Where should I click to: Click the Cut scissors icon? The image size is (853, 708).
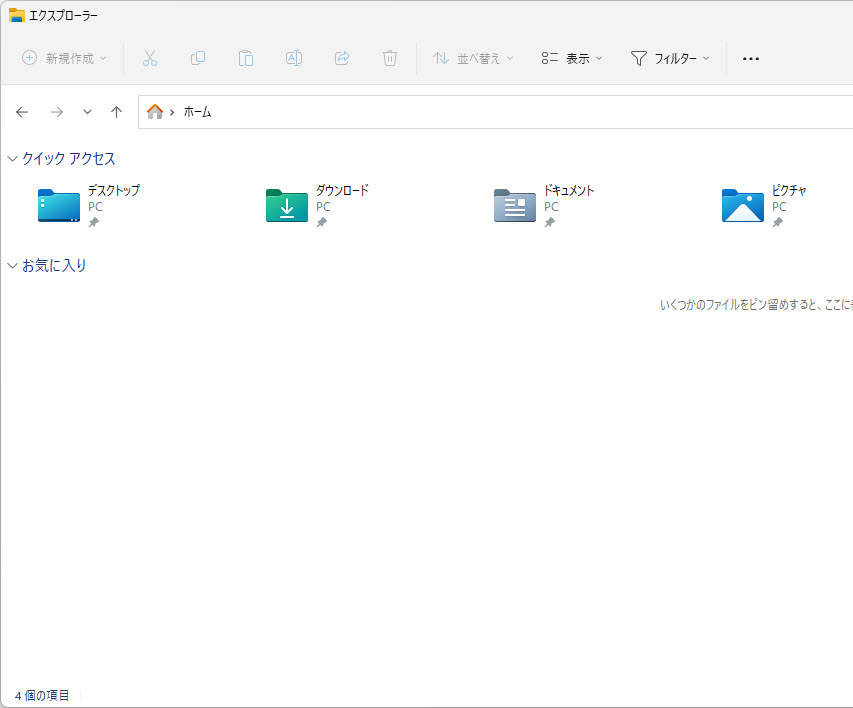pos(150,58)
